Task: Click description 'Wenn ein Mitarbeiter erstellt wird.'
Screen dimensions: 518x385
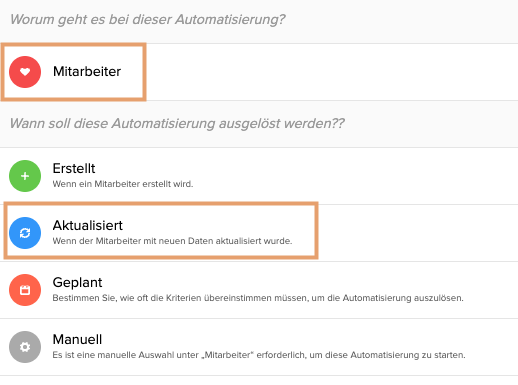Action: coord(123,184)
